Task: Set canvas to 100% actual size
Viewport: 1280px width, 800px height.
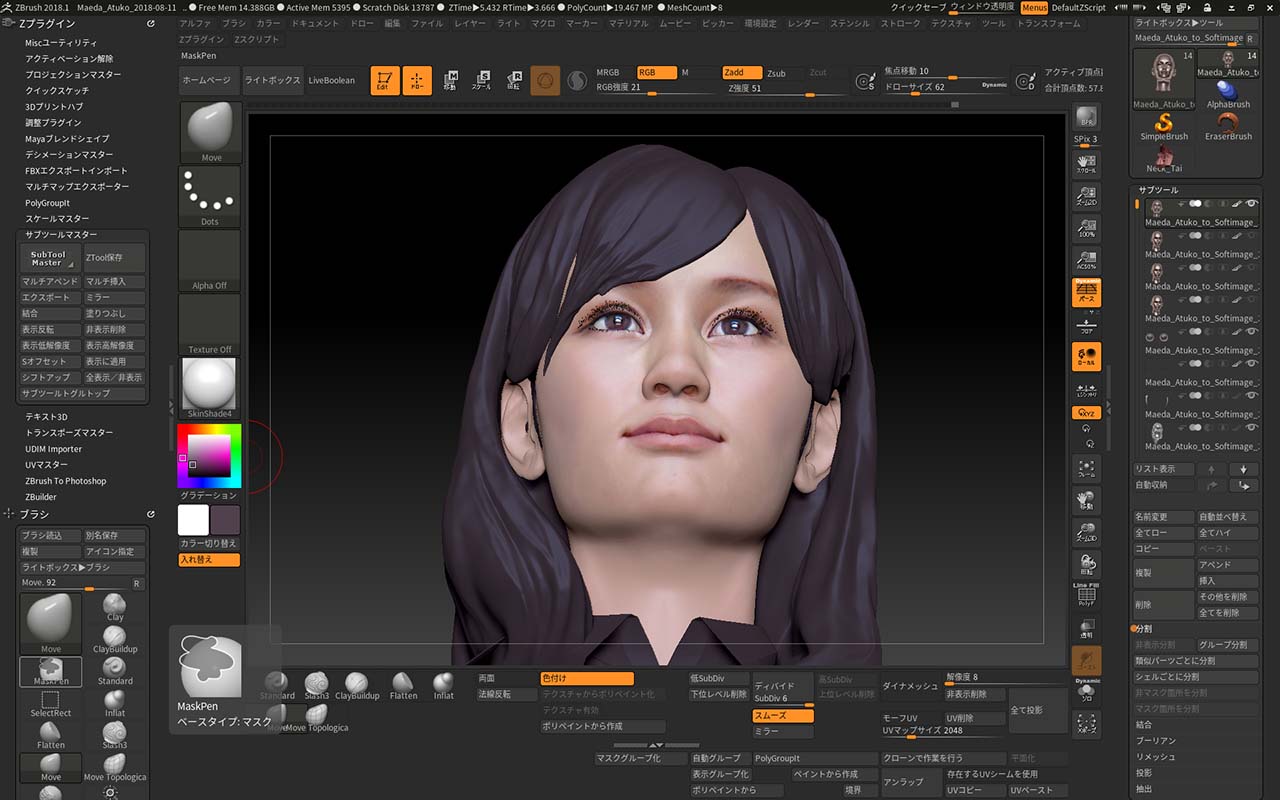Action: point(1087,229)
